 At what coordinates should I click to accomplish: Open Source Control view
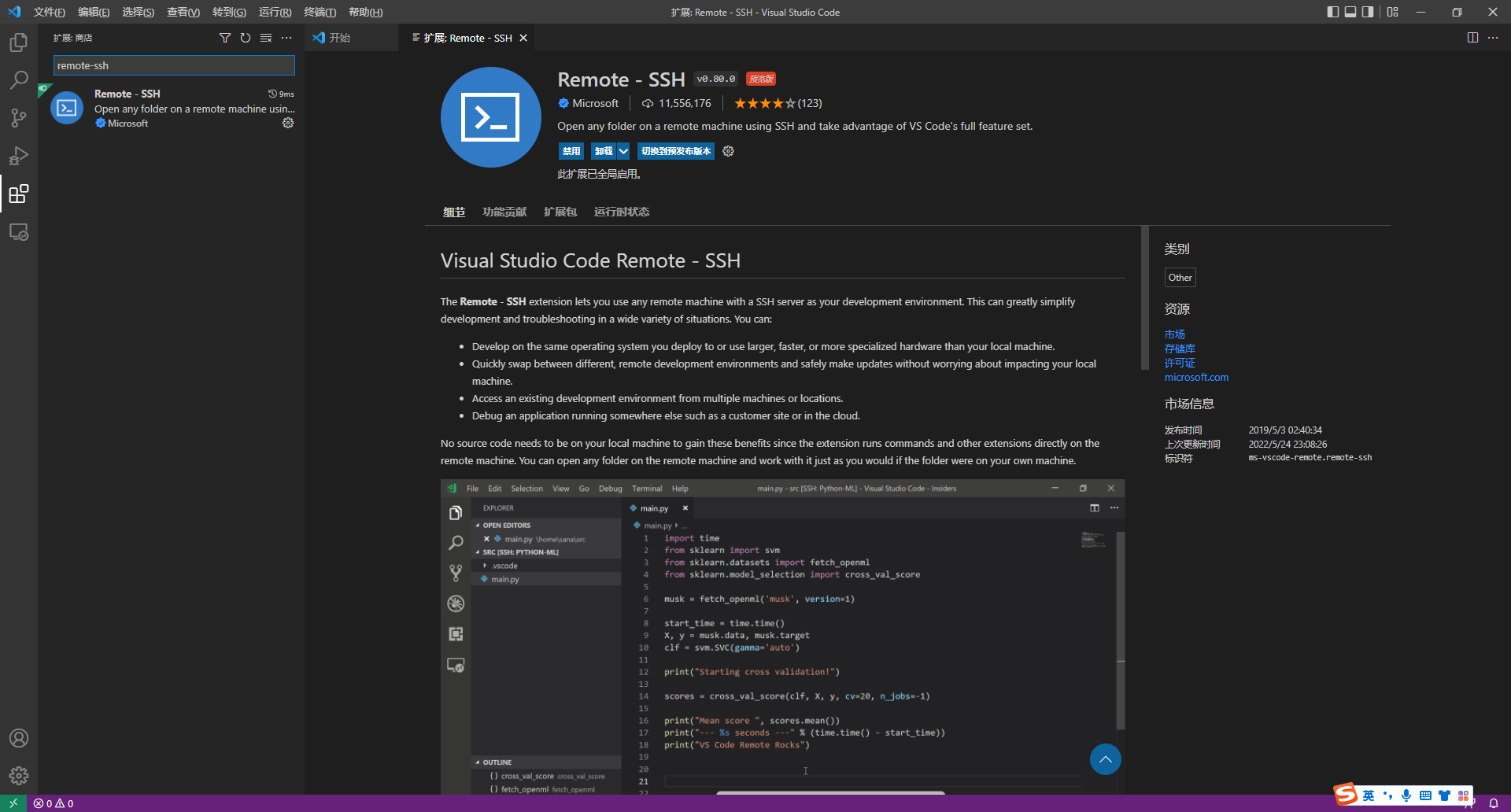(x=19, y=118)
